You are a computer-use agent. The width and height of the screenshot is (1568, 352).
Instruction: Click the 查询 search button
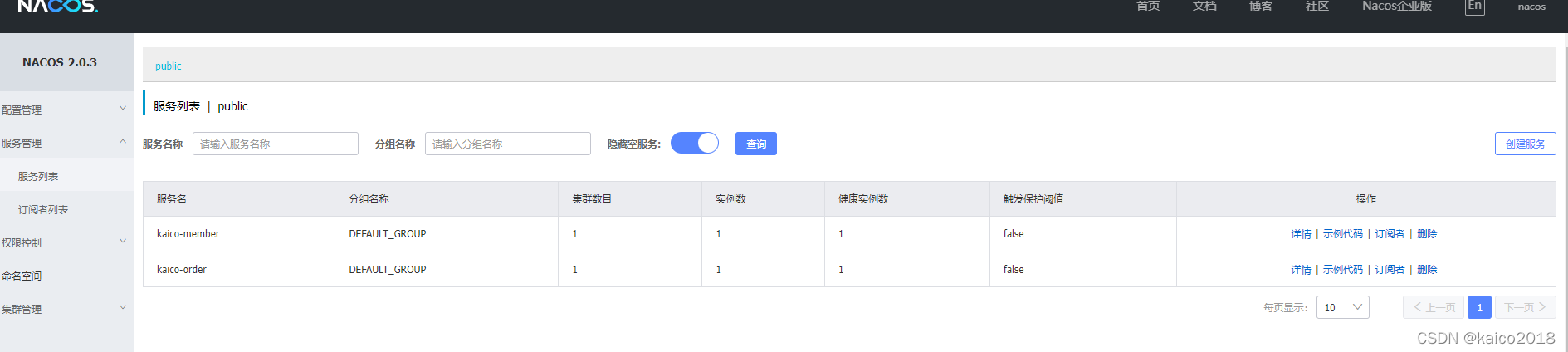click(x=755, y=144)
